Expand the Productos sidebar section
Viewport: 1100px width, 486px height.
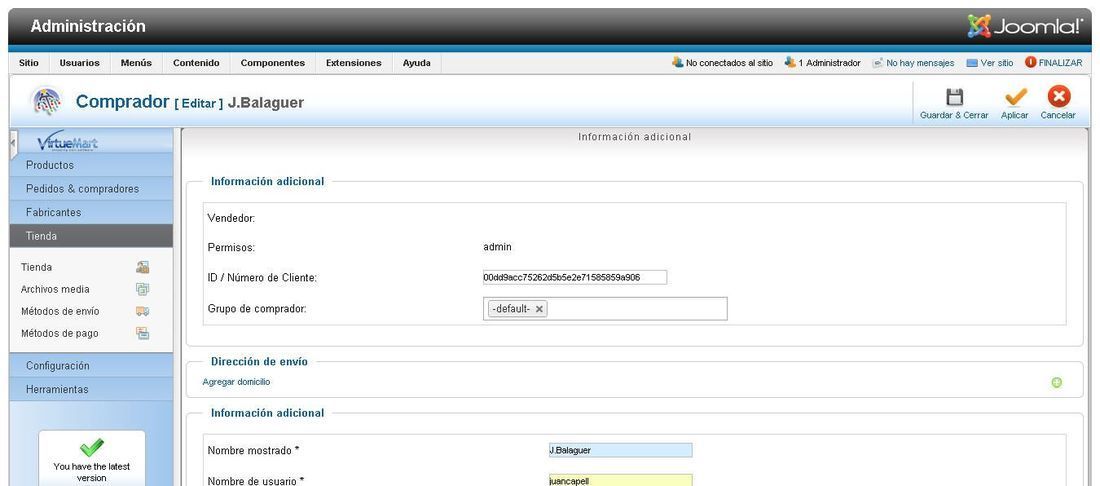[91, 165]
